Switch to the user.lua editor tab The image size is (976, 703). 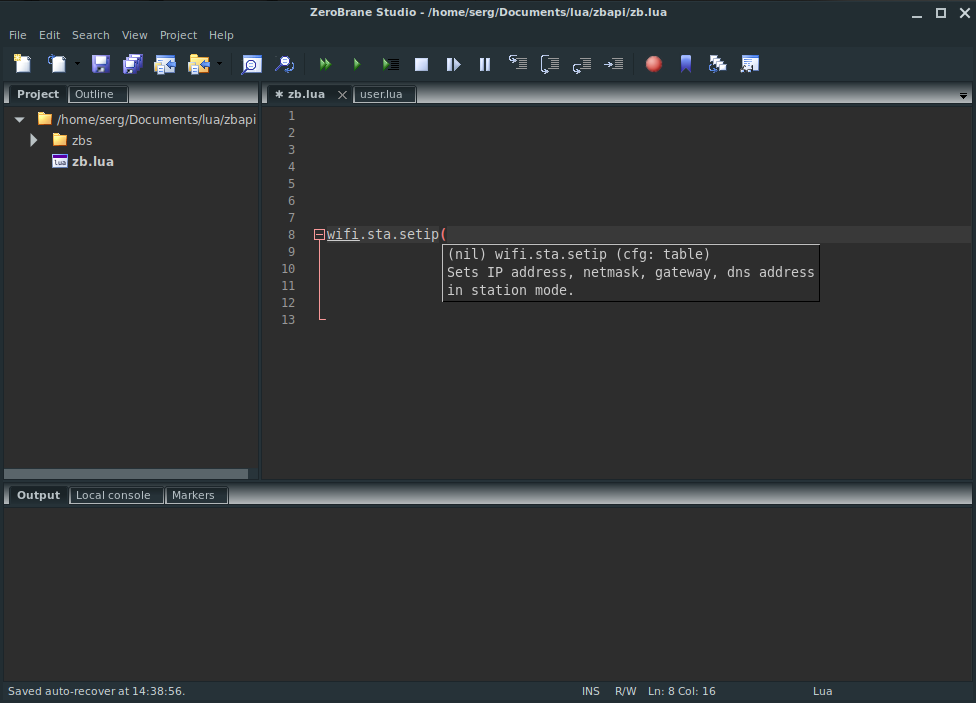coord(384,95)
